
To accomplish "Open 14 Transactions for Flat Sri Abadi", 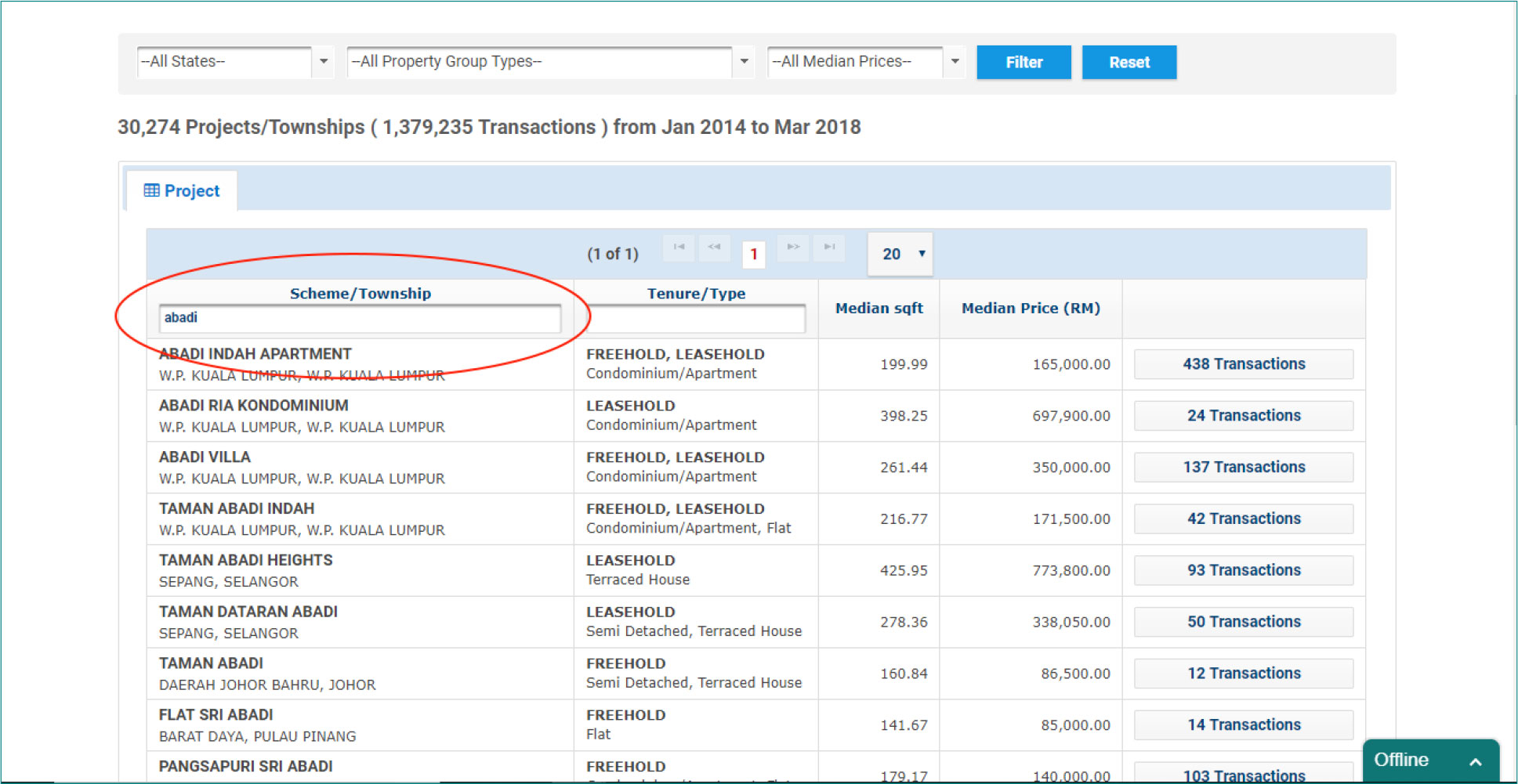I will (x=1244, y=725).
